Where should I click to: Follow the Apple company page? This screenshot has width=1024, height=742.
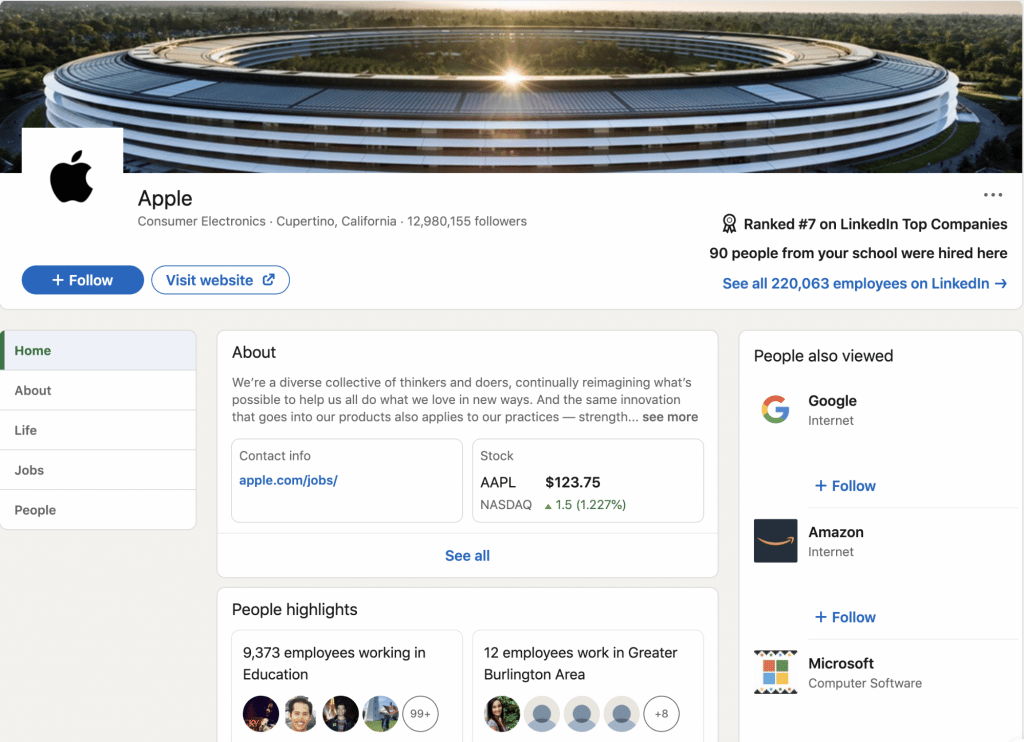(82, 280)
